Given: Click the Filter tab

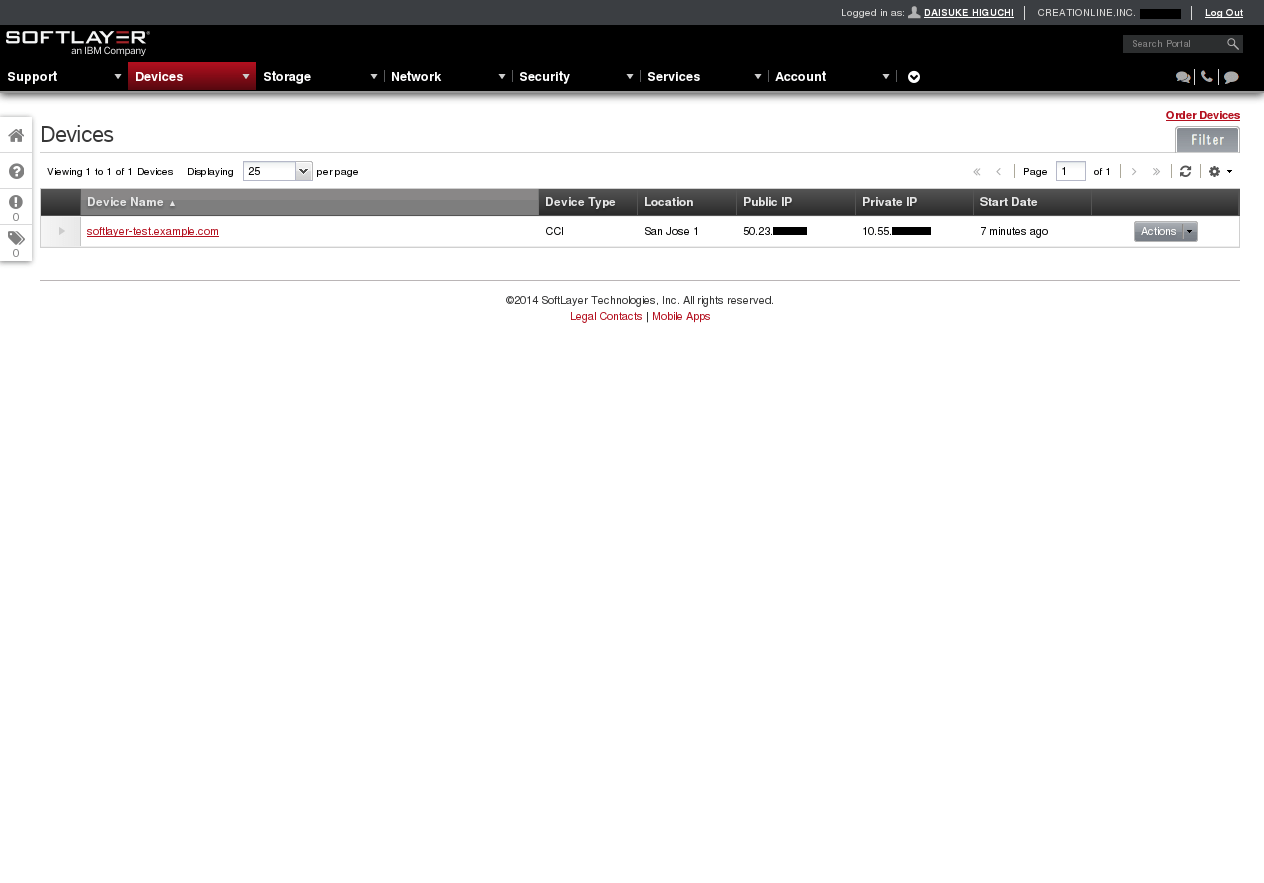Looking at the screenshot, I should (1207, 140).
